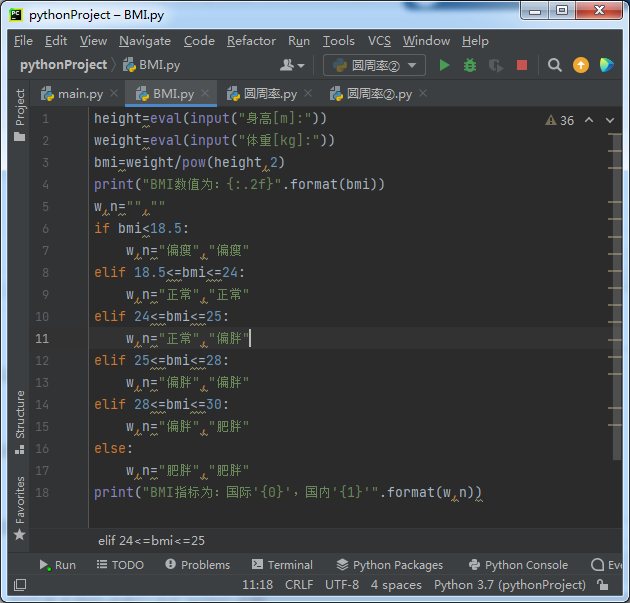630x603 pixels.
Task: Click line number 6 in the gutter
Action: (45, 229)
